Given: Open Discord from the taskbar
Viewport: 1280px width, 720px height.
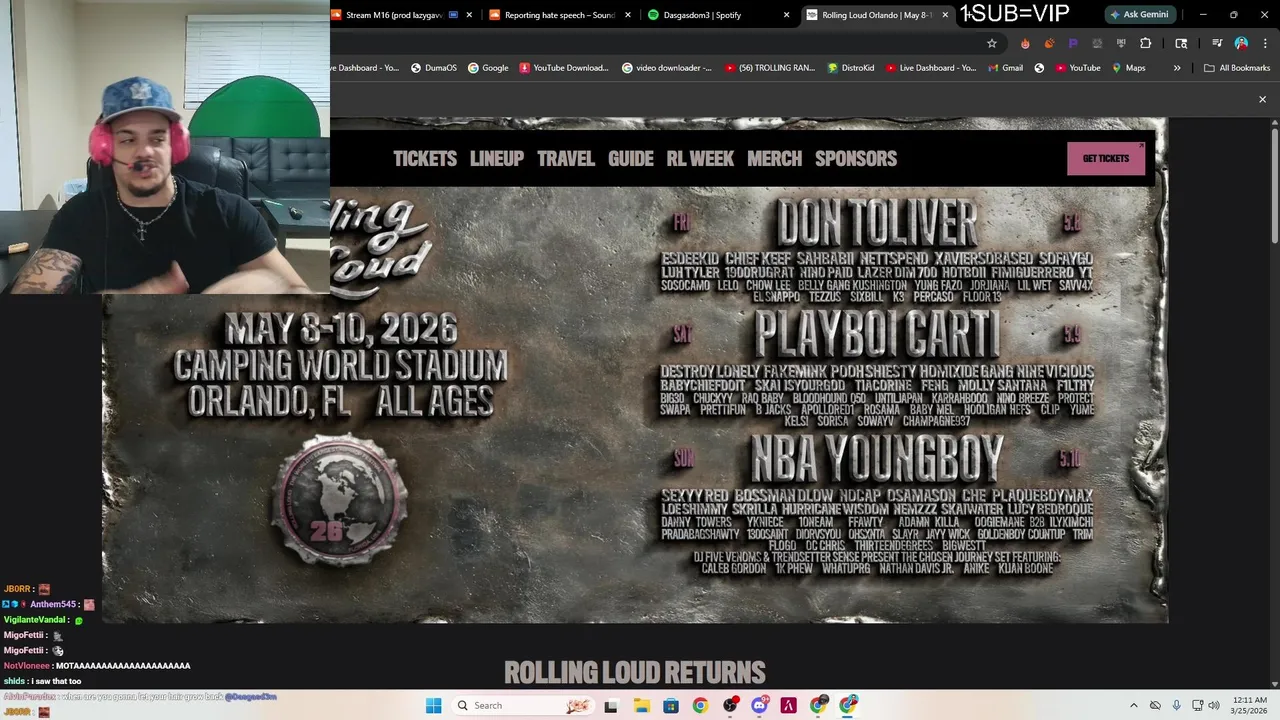Looking at the screenshot, I should 759,705.
